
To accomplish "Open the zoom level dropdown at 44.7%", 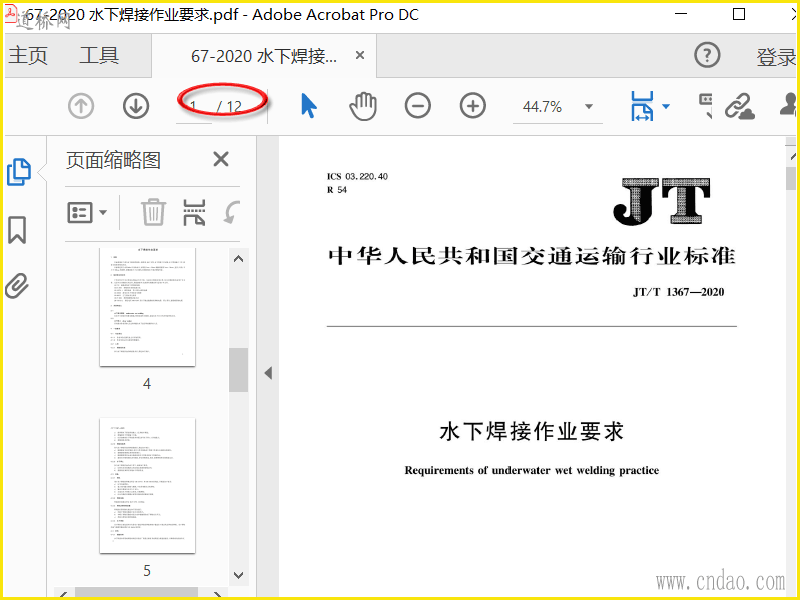I will click(588, 107).
